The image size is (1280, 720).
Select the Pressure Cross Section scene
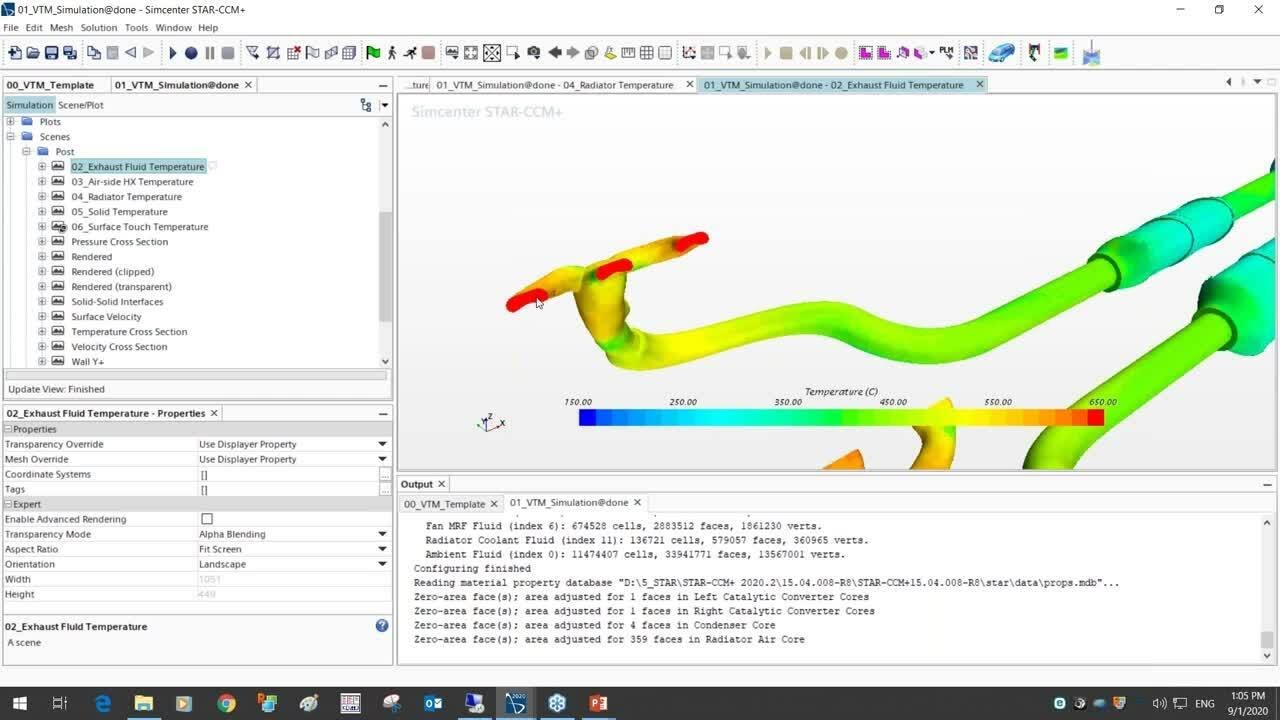[119, 242]
